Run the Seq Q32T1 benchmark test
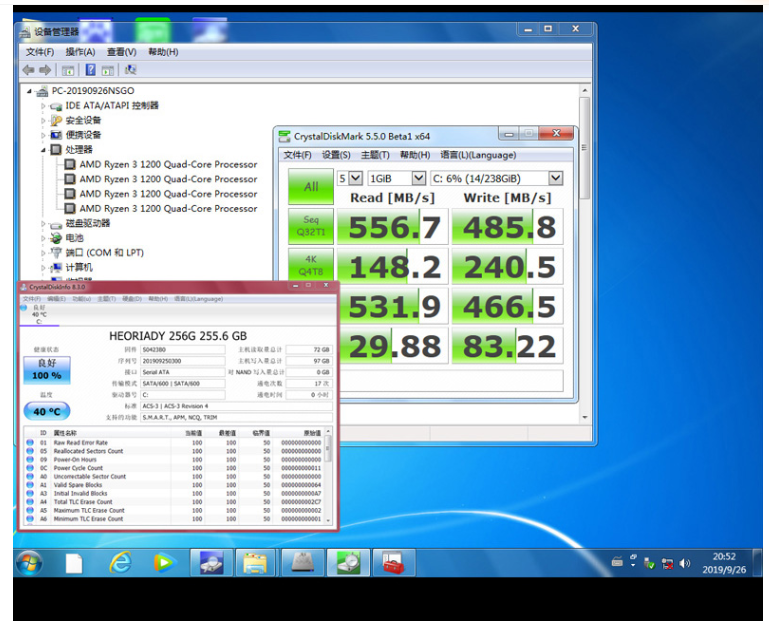Image resolution: width=769 pixels, height=621 pixels. click(311, 227)
